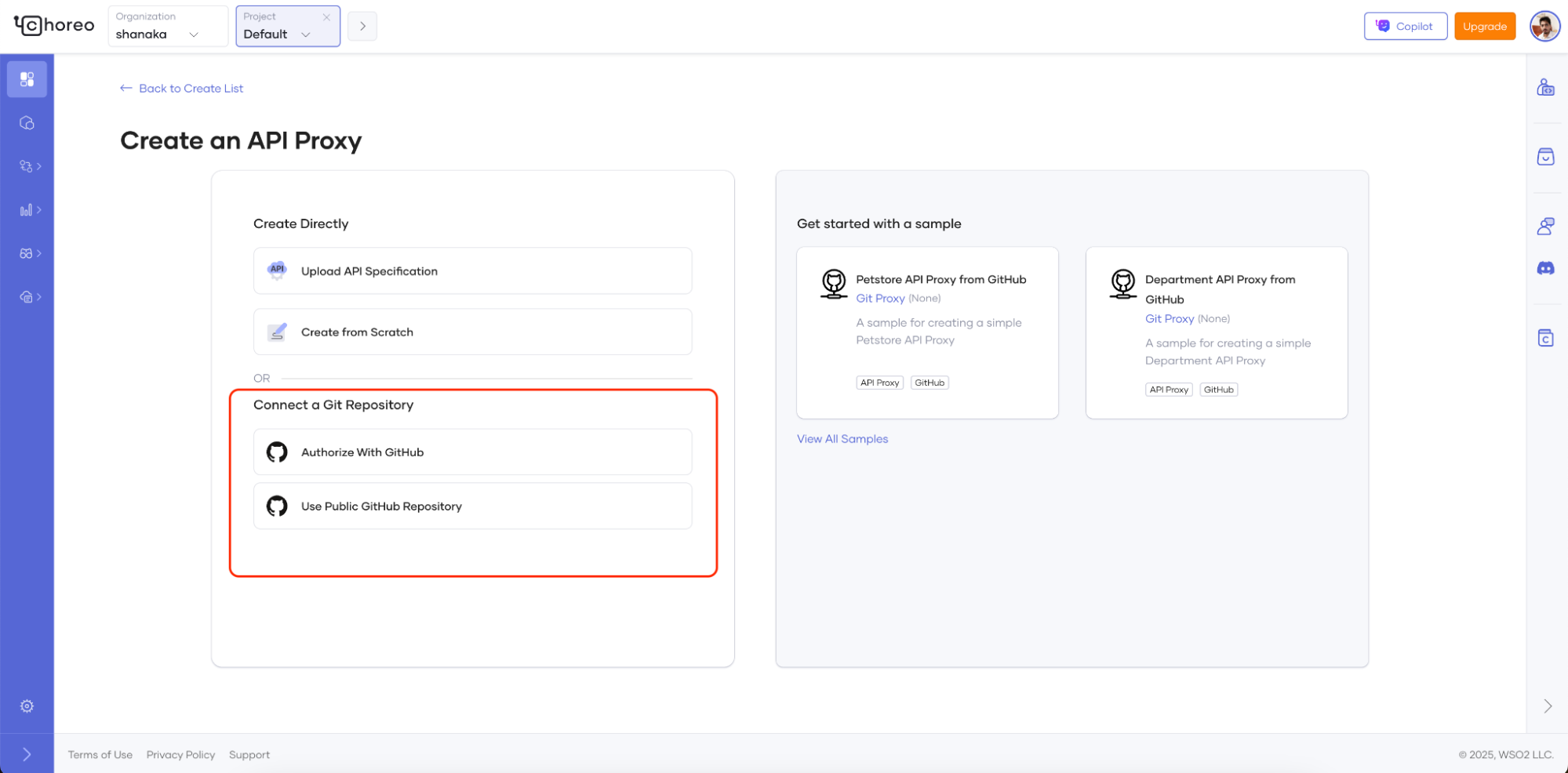Screen dimensions: 1568x773
Task: Open the Organization shanaka dropdown
Action: 167,27
